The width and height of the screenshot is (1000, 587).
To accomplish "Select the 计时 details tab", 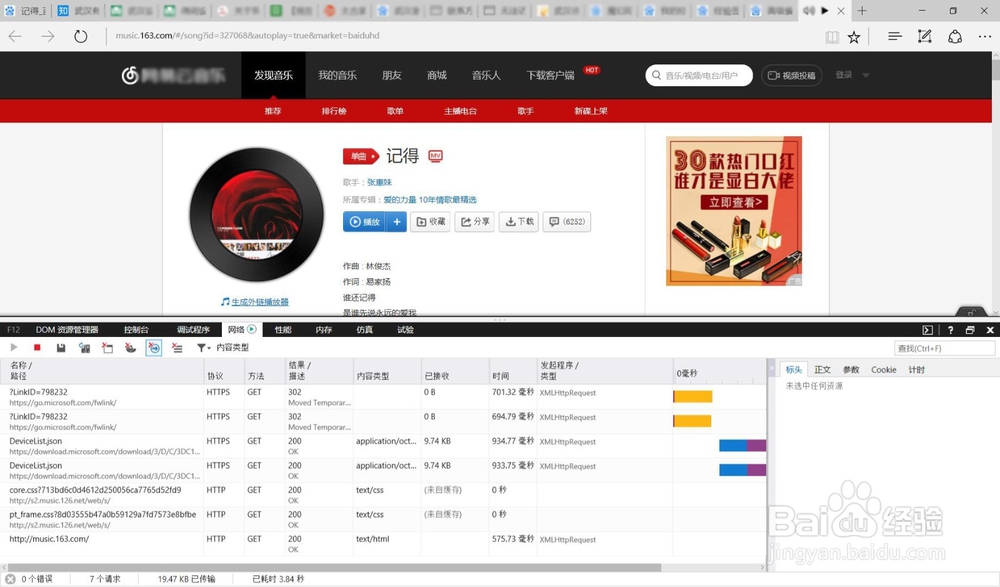I will [916, 369].
